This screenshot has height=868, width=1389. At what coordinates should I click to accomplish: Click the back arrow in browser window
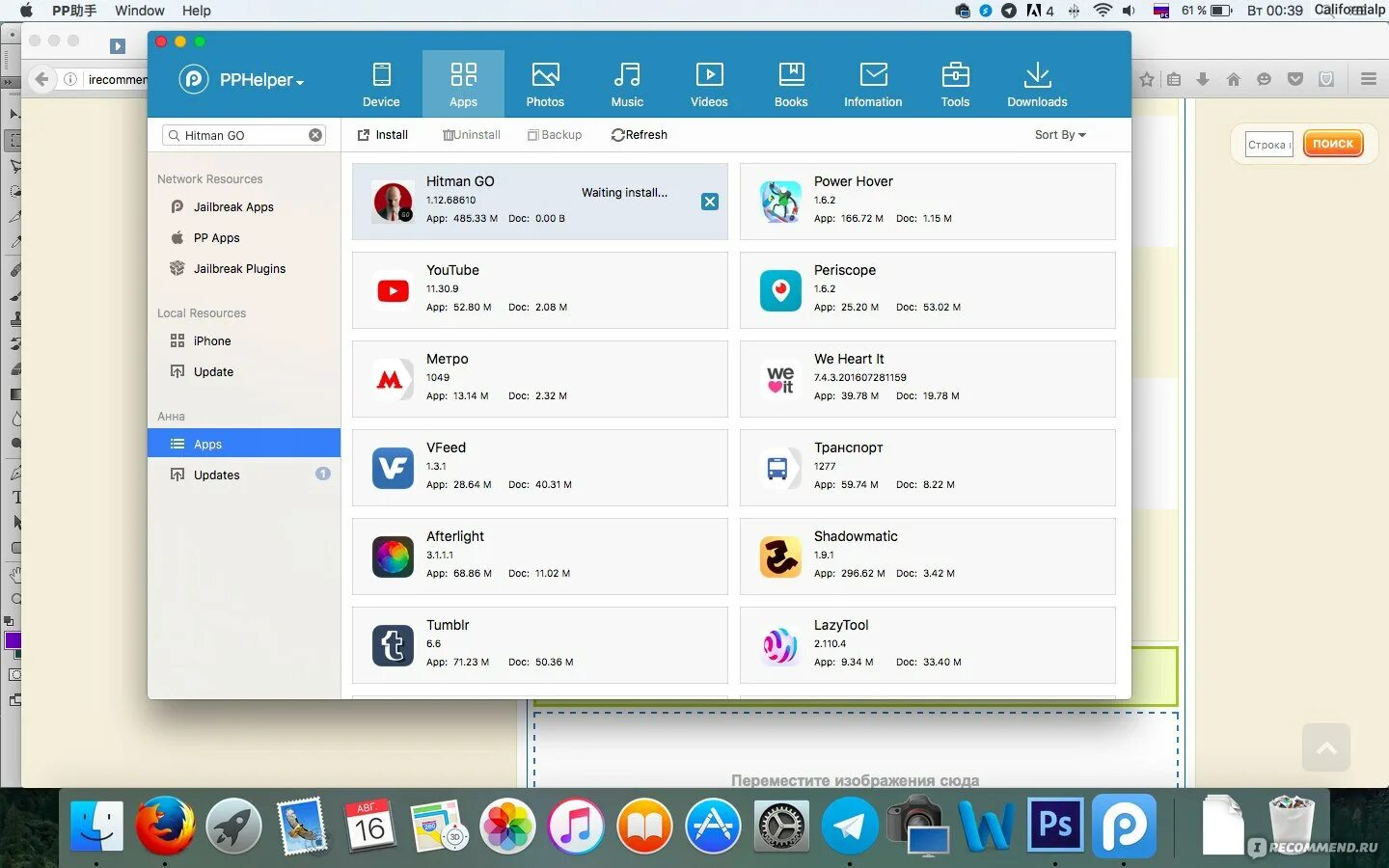[41, 79]
